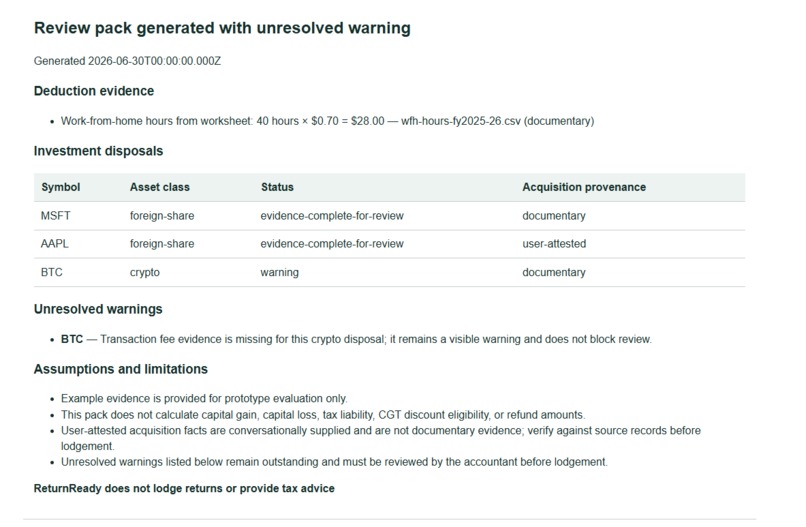Click the warning status for BTC
Screen dimensions: 806x527
coord(279,272)
